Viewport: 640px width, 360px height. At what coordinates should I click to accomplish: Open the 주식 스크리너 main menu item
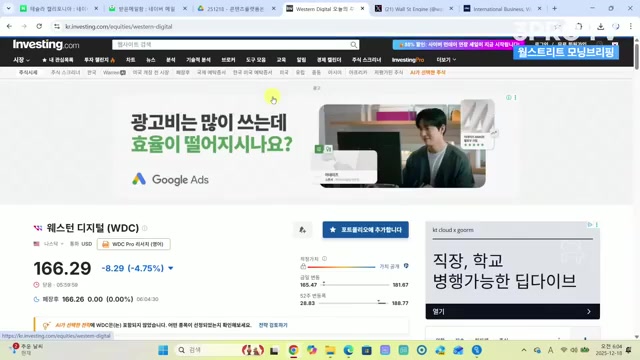[367, 60]
